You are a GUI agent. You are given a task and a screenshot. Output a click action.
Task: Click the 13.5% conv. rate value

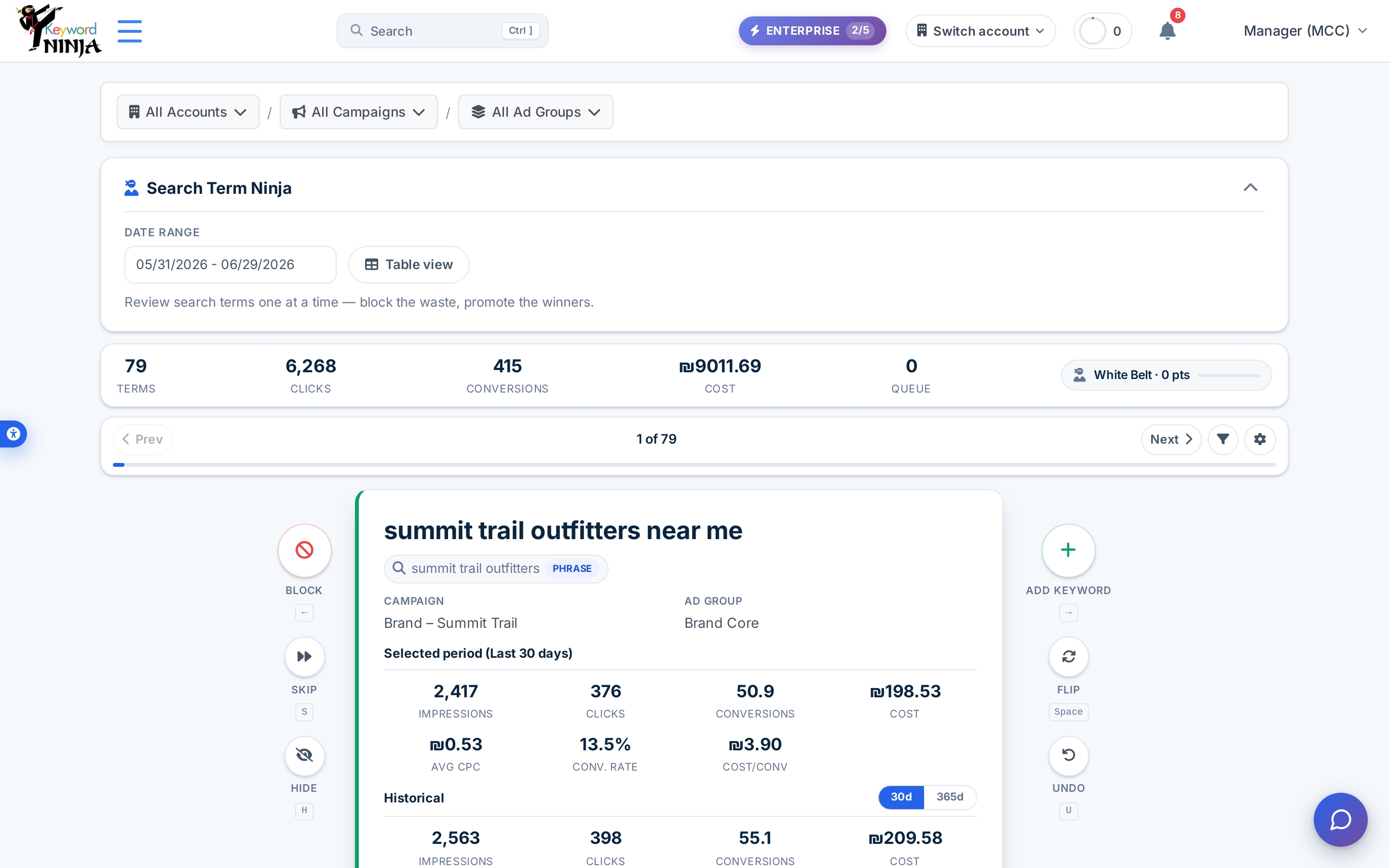605,744
